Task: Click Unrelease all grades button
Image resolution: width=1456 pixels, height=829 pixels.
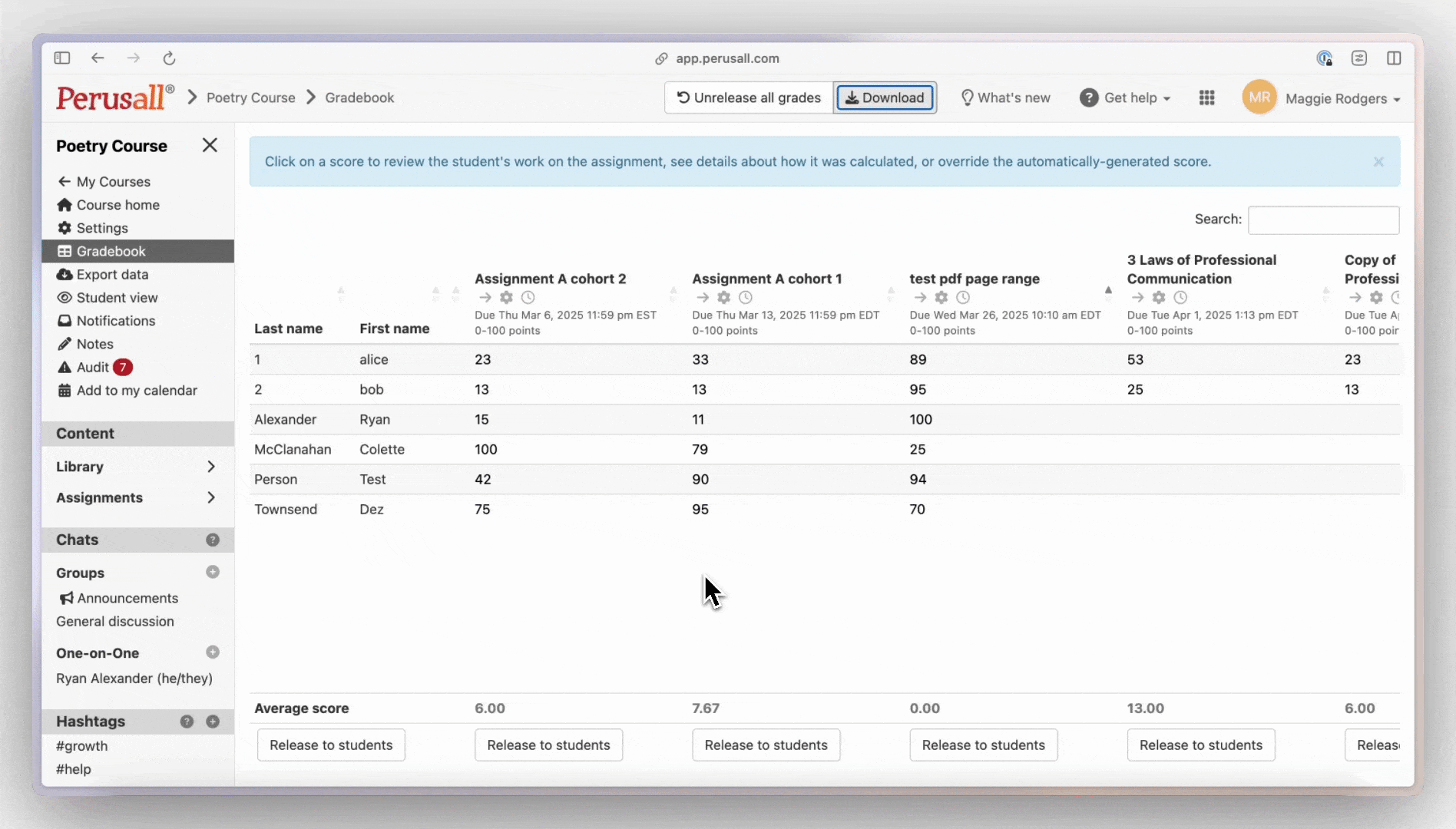Action: click(x=749, y=97)
